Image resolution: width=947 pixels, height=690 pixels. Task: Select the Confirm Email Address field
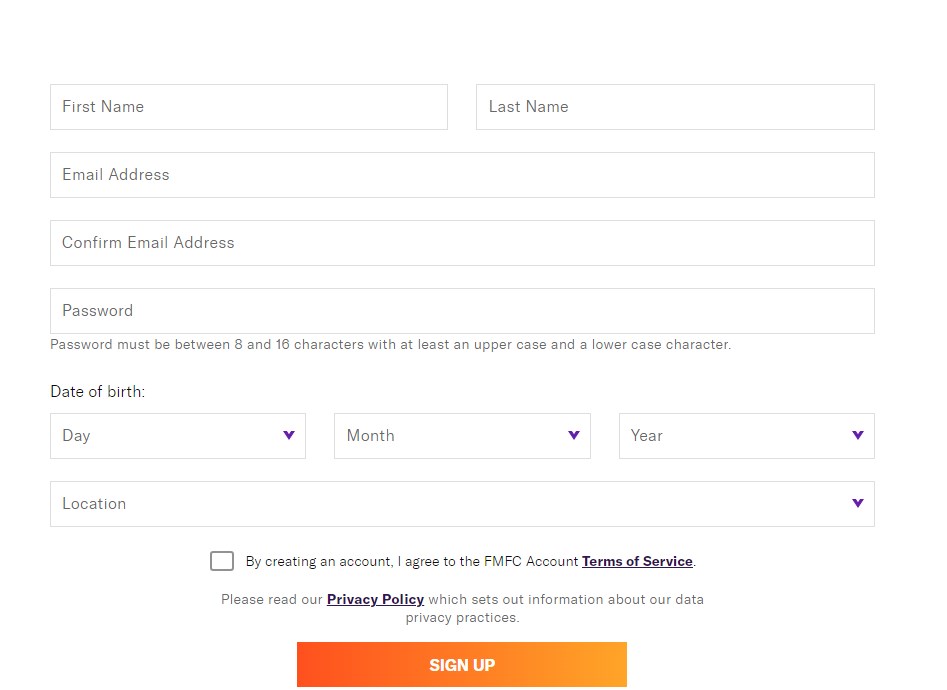pos(462,243)
